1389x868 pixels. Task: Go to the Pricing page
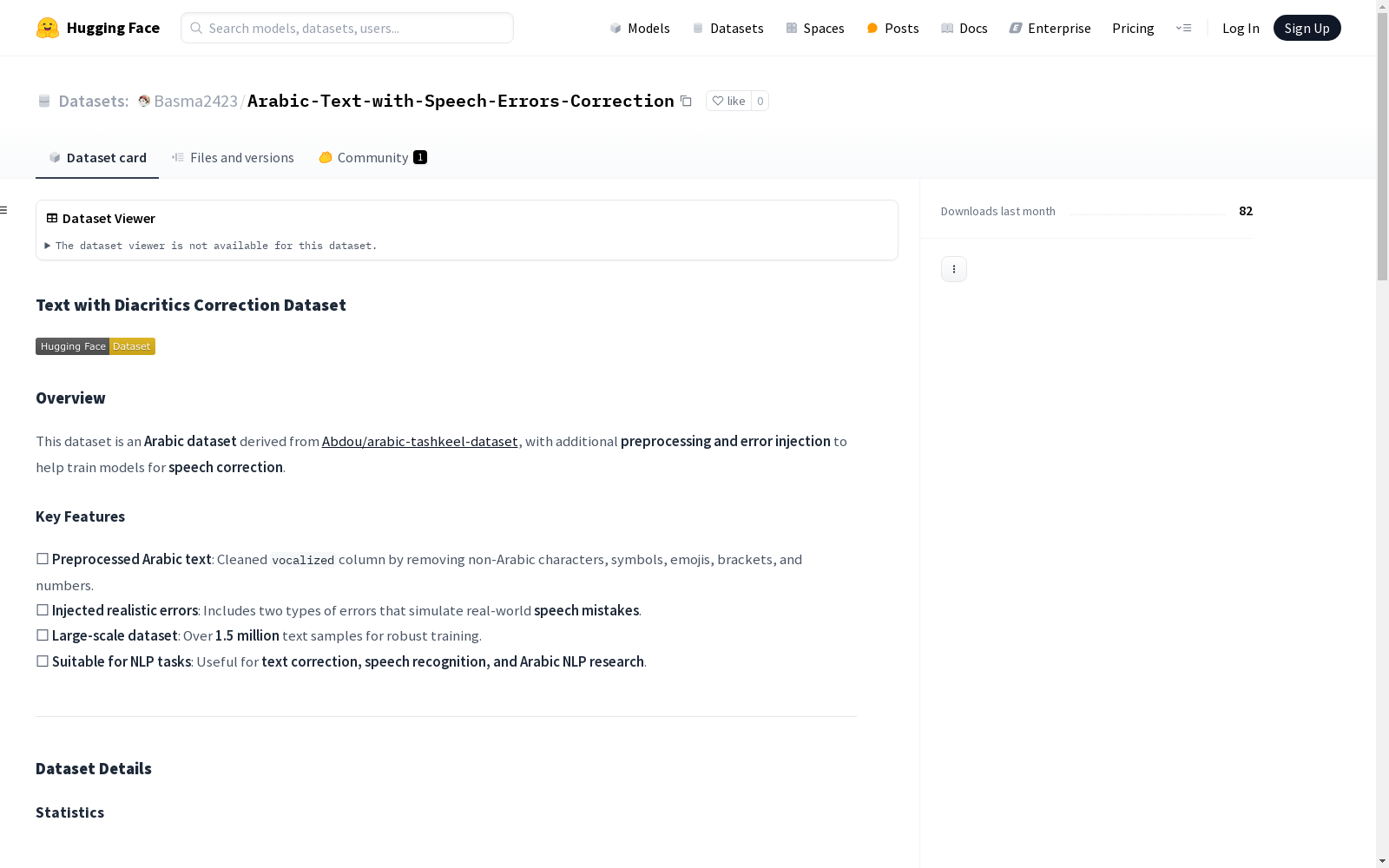click(x=1133, y=28)
